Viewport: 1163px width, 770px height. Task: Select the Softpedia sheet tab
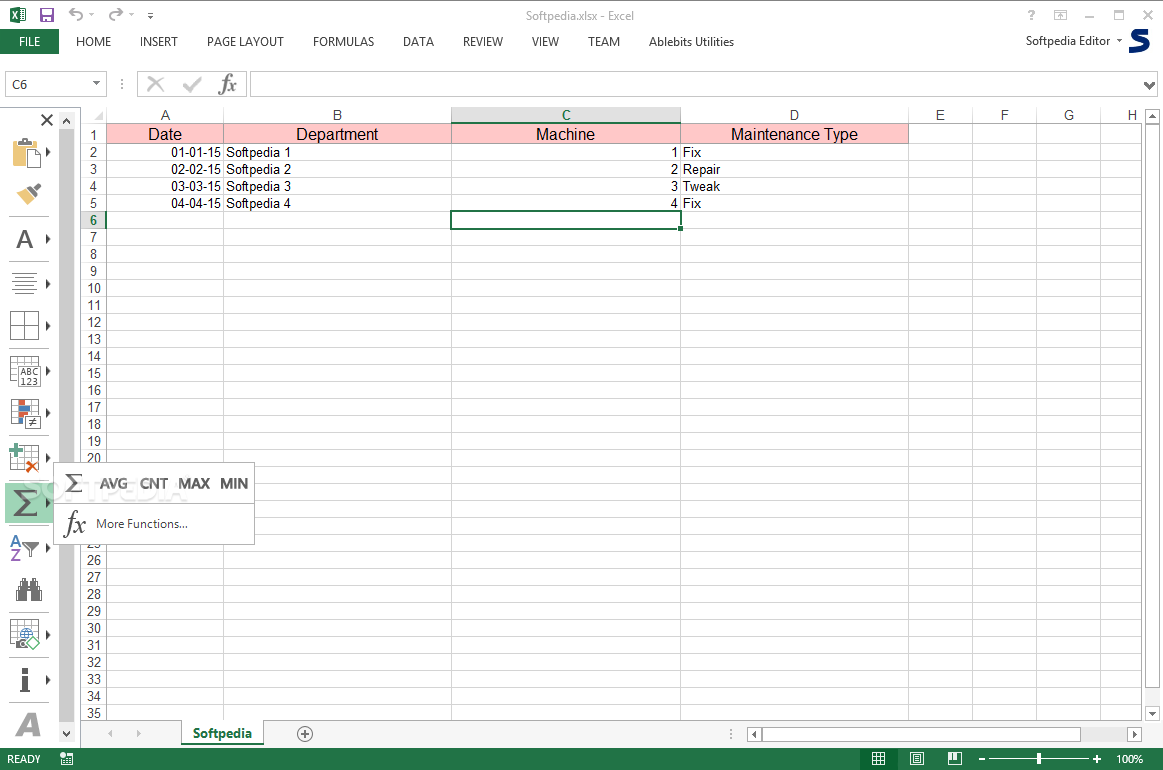[x=222, y=733]
